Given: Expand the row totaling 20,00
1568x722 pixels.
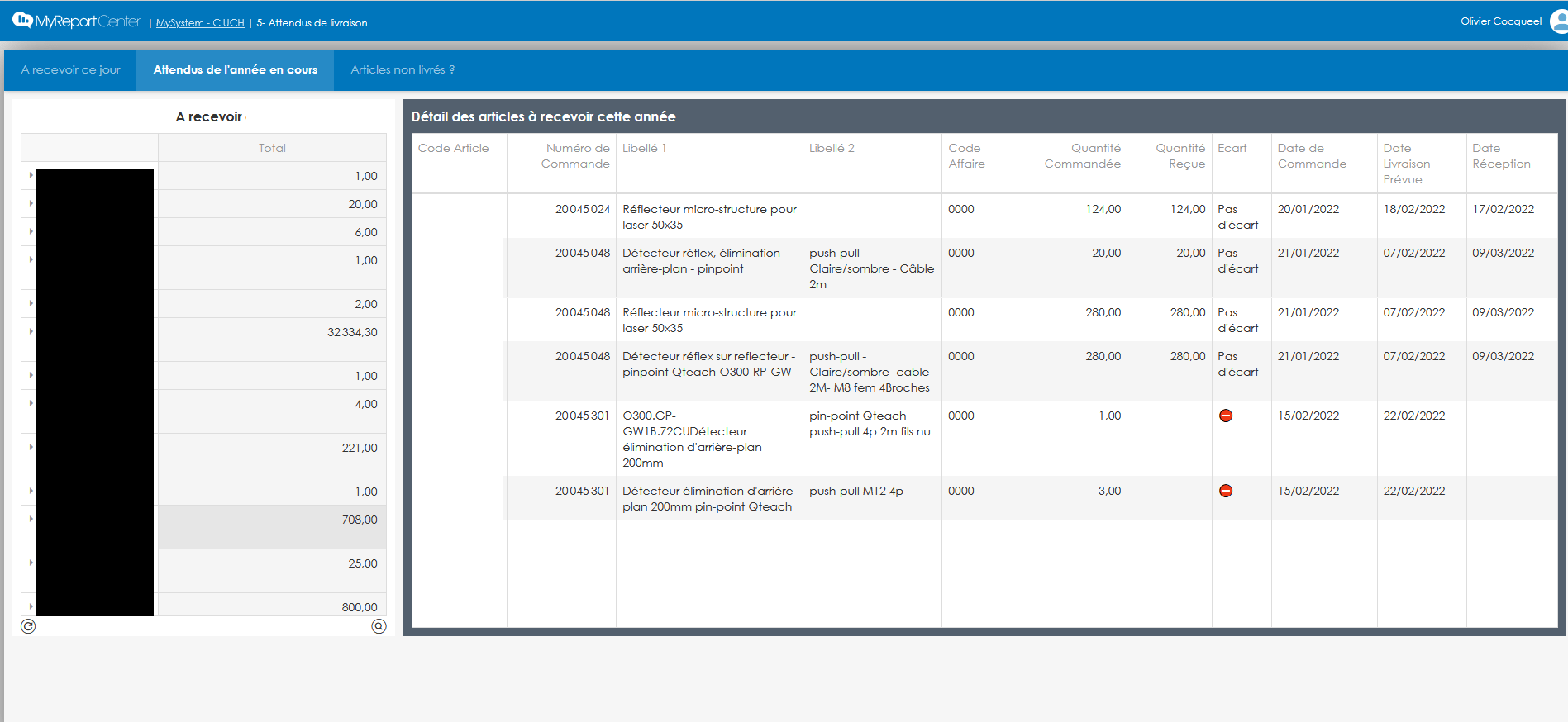Looking at the screenshot, I should tap(31, 204).
